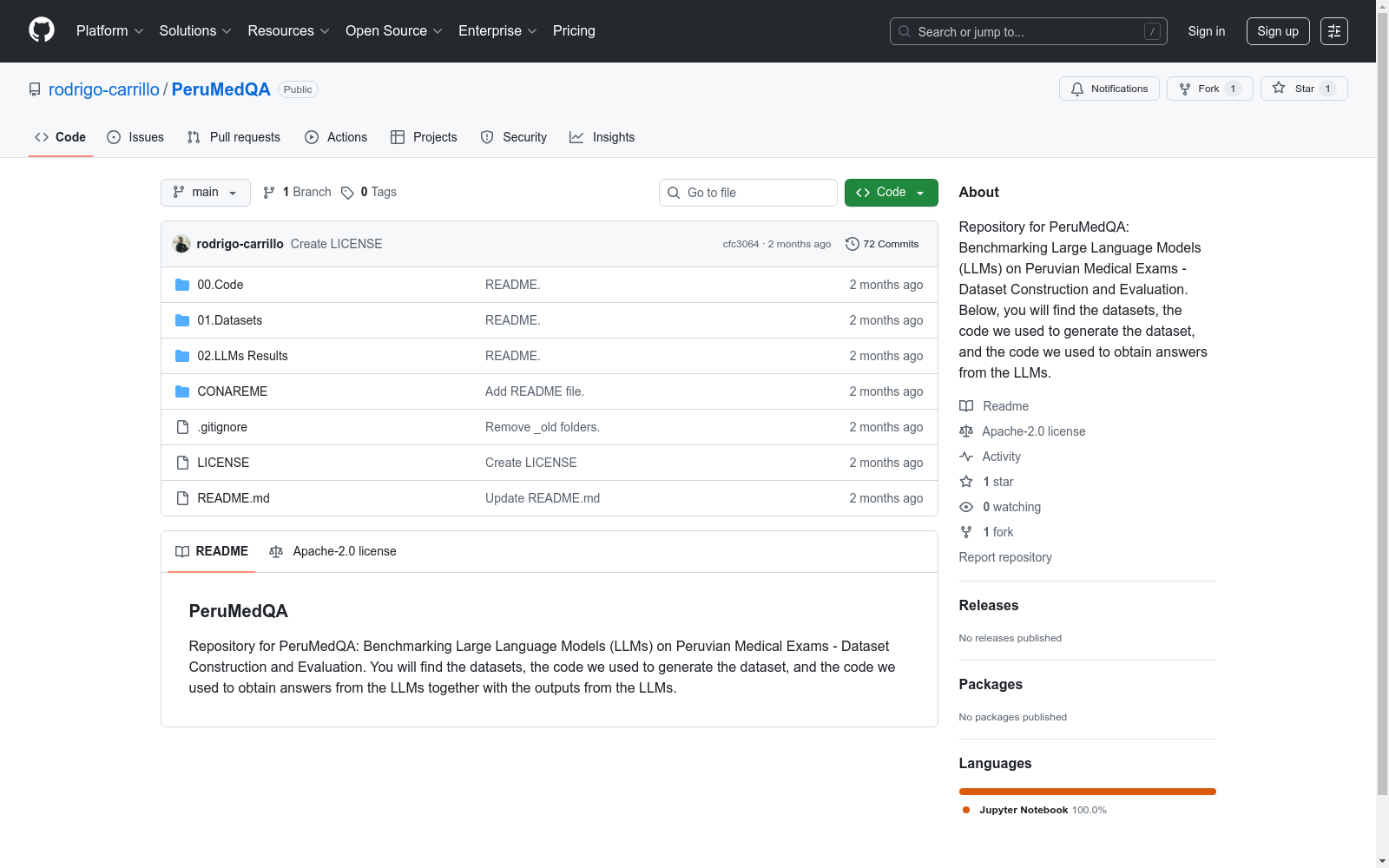The width and height of the screenshot is (1389, 868).
Task: Open the green Code dropdown button
Action: [x=892, y=193]
